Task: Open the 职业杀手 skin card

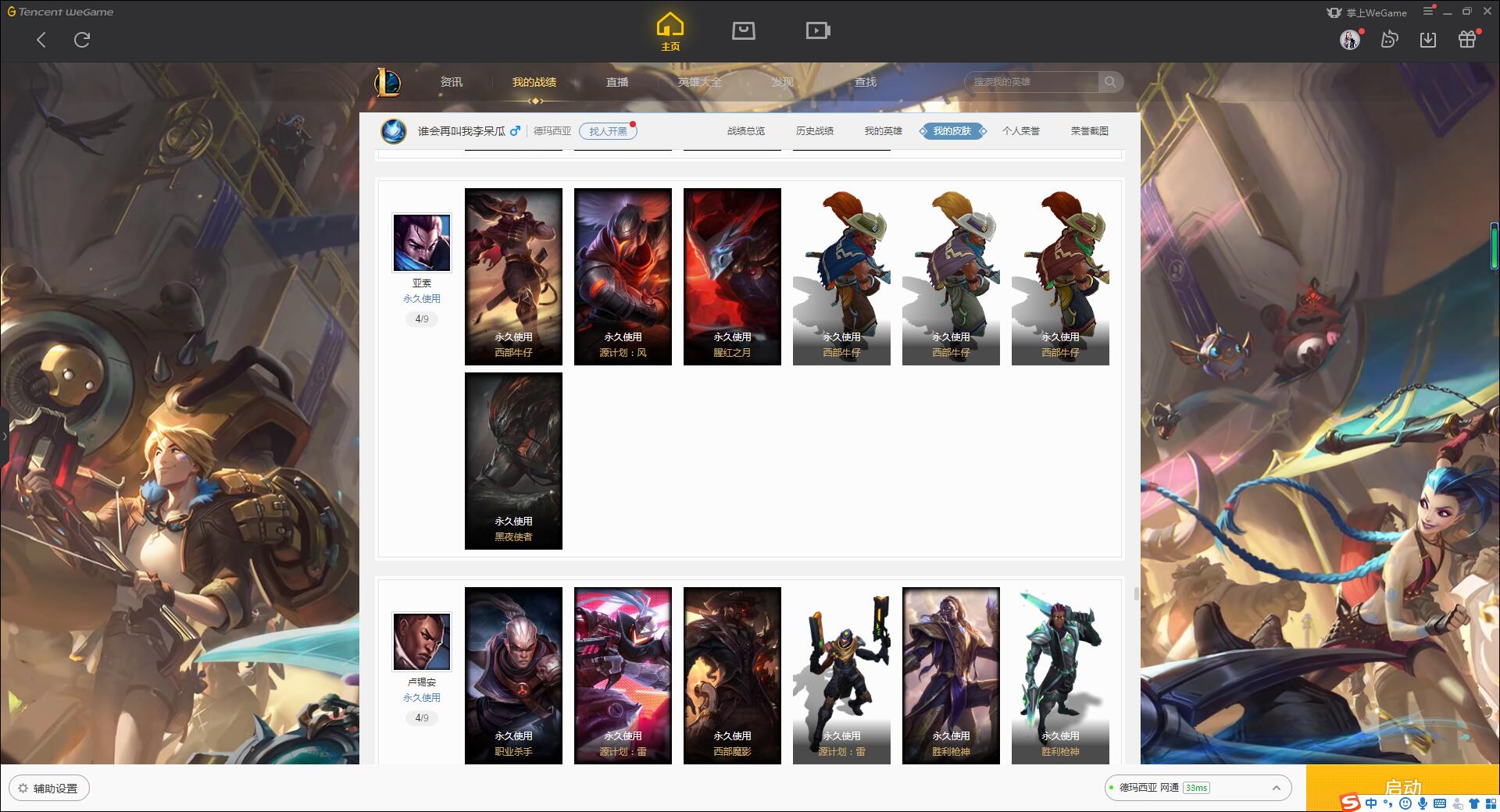Action: tap(513, 675)
